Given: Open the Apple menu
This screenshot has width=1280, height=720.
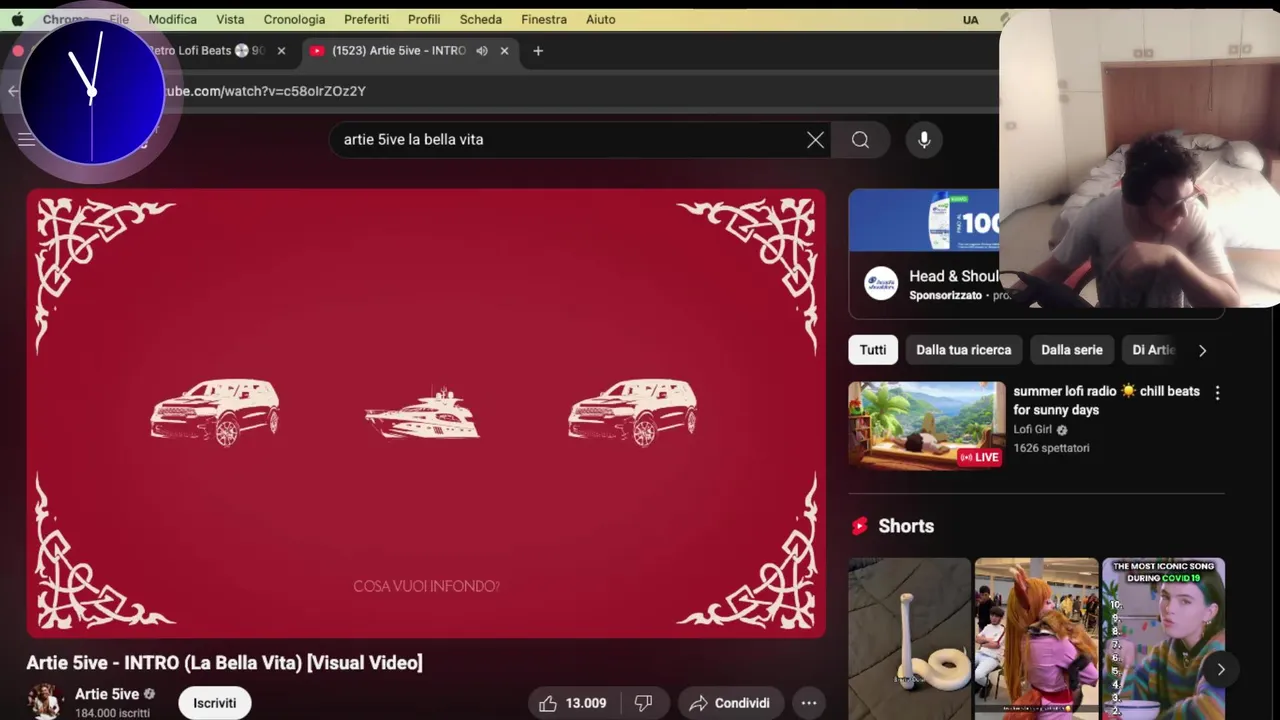Looking at the screenshot, I should point(17,19).
